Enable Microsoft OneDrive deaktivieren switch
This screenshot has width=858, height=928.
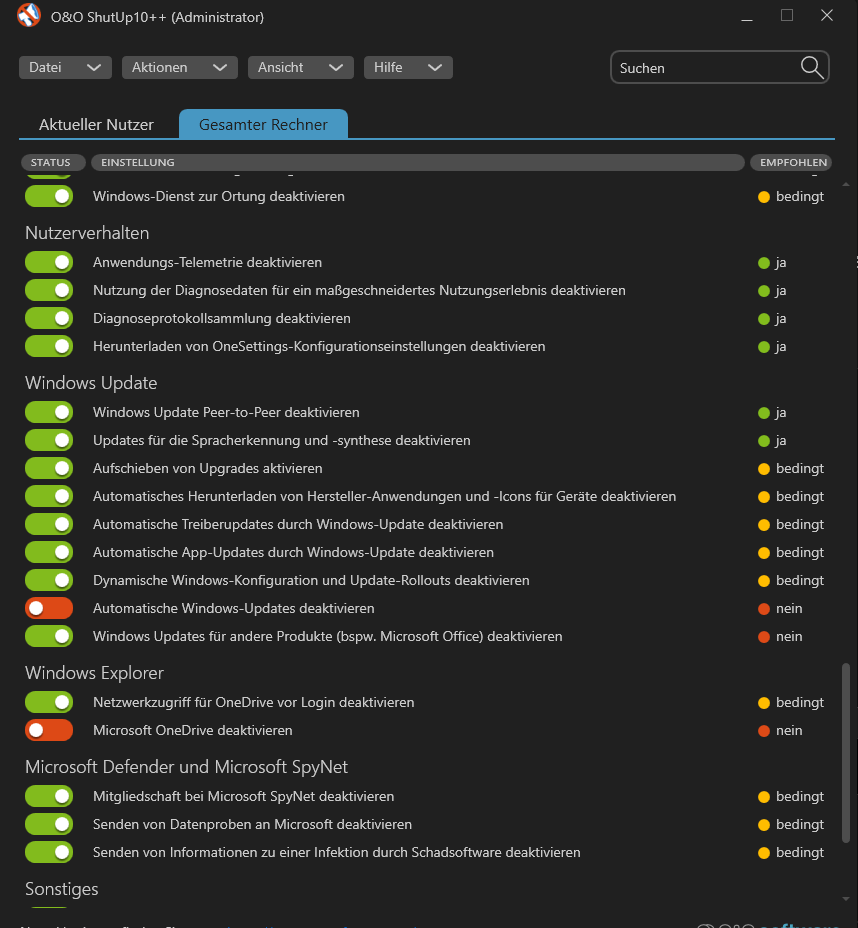(49, 730)
